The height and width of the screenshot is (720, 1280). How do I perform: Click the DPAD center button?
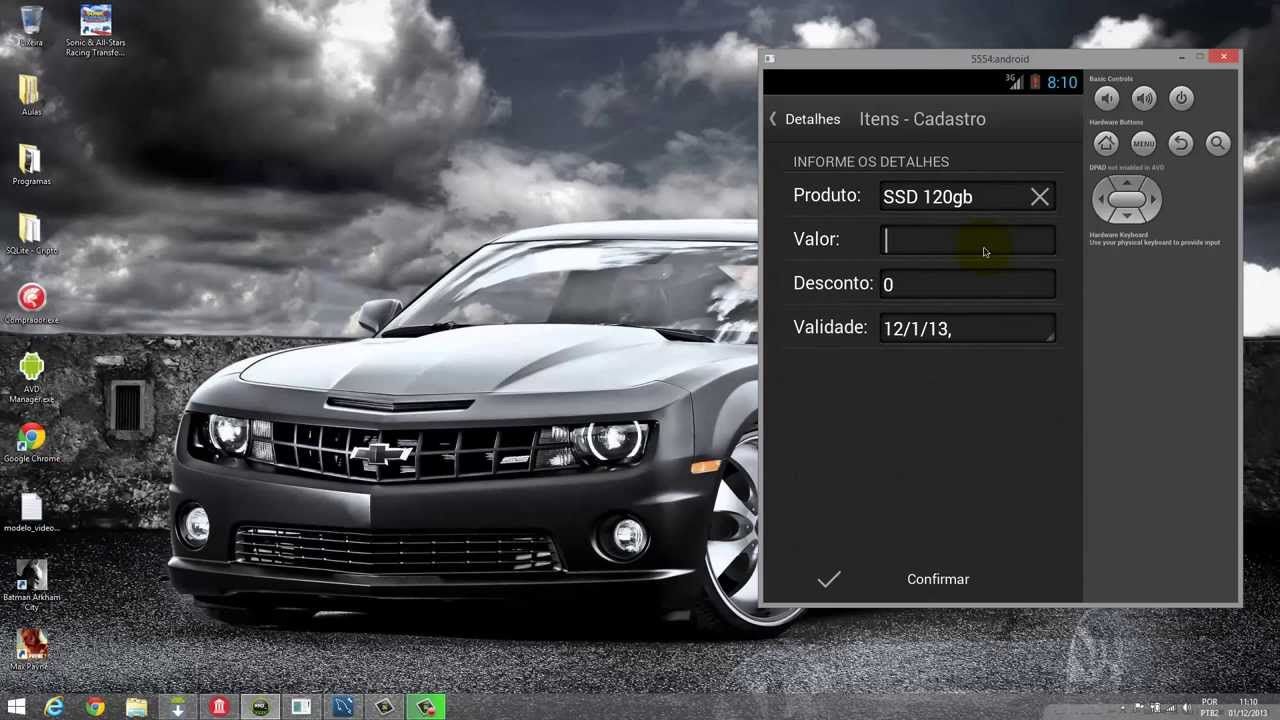1127,200
